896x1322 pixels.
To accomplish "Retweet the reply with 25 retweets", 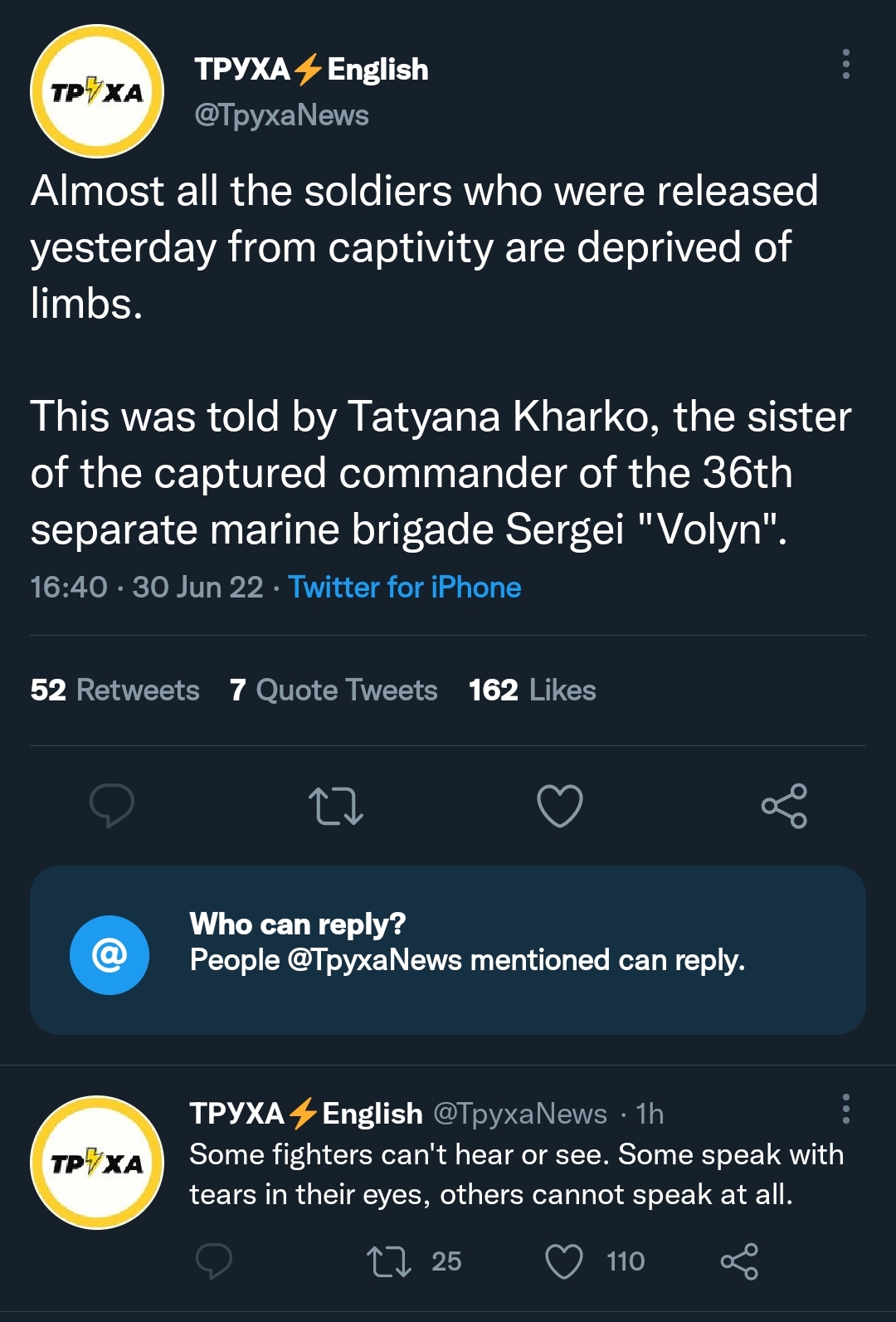I will tap(389, 1261).
